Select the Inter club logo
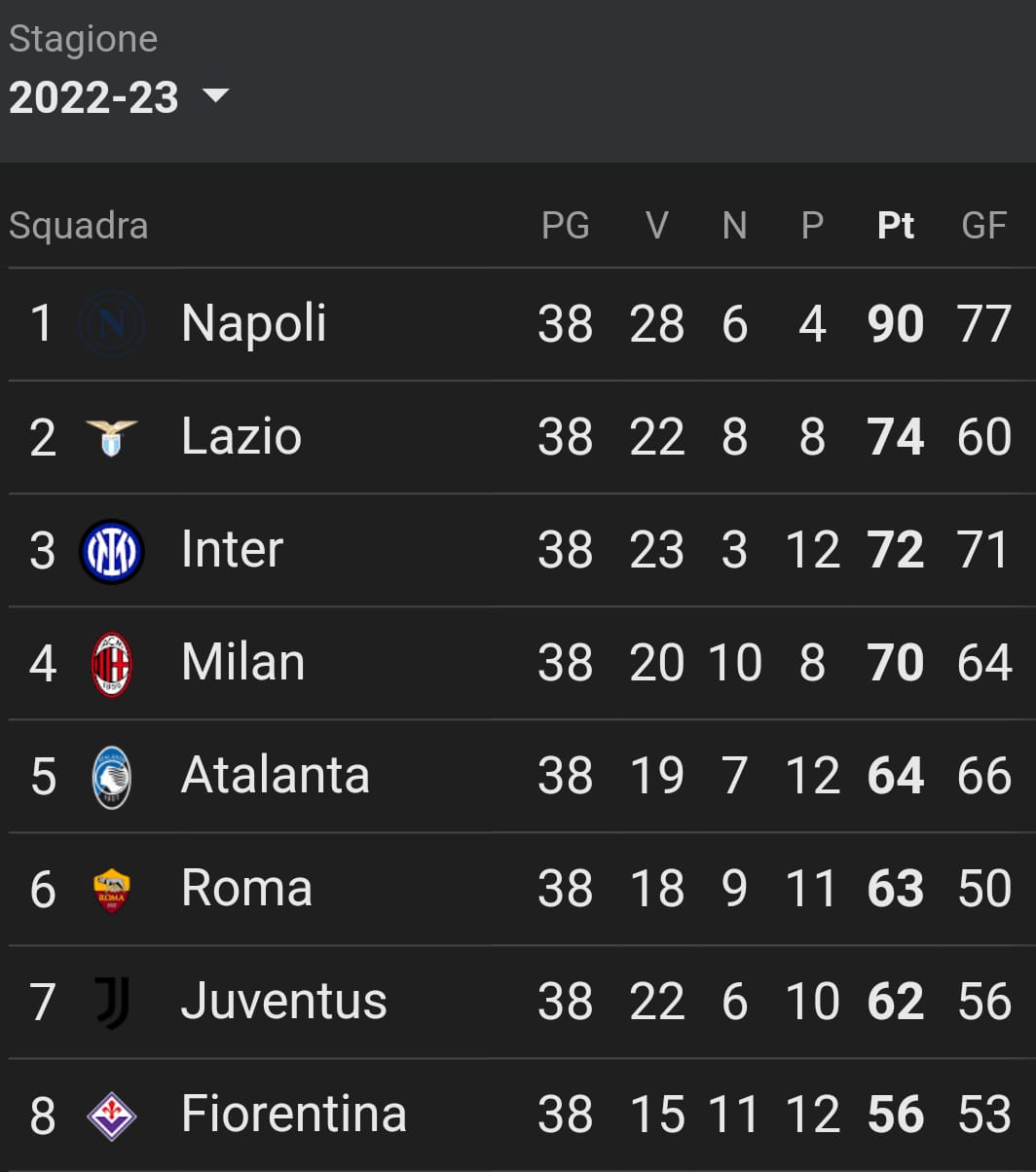The image size is (1036, 1172). tap(112, 551)
